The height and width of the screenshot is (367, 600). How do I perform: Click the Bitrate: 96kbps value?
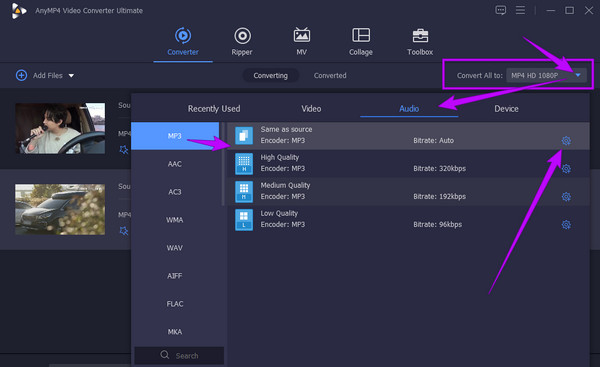click(437, 224)
